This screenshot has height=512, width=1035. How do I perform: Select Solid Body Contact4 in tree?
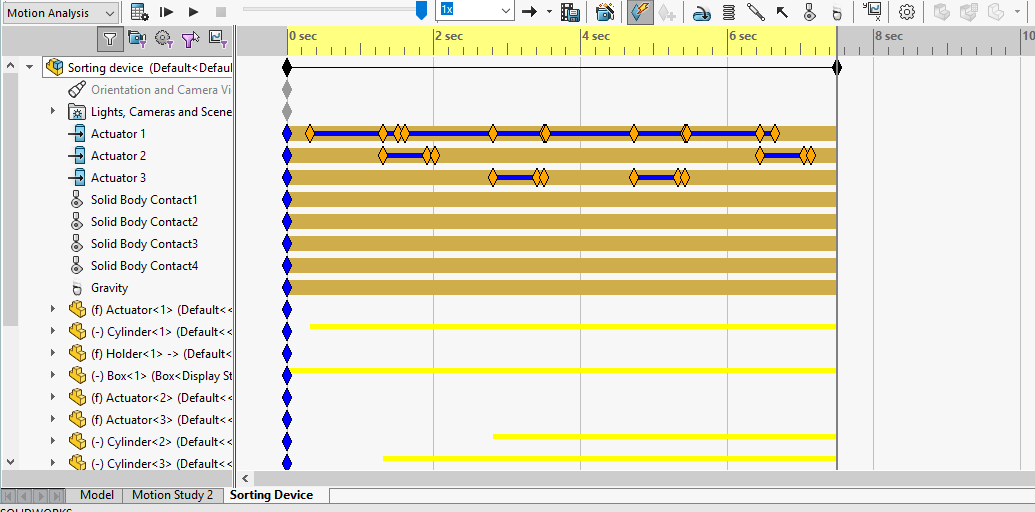tap(145, 266)
